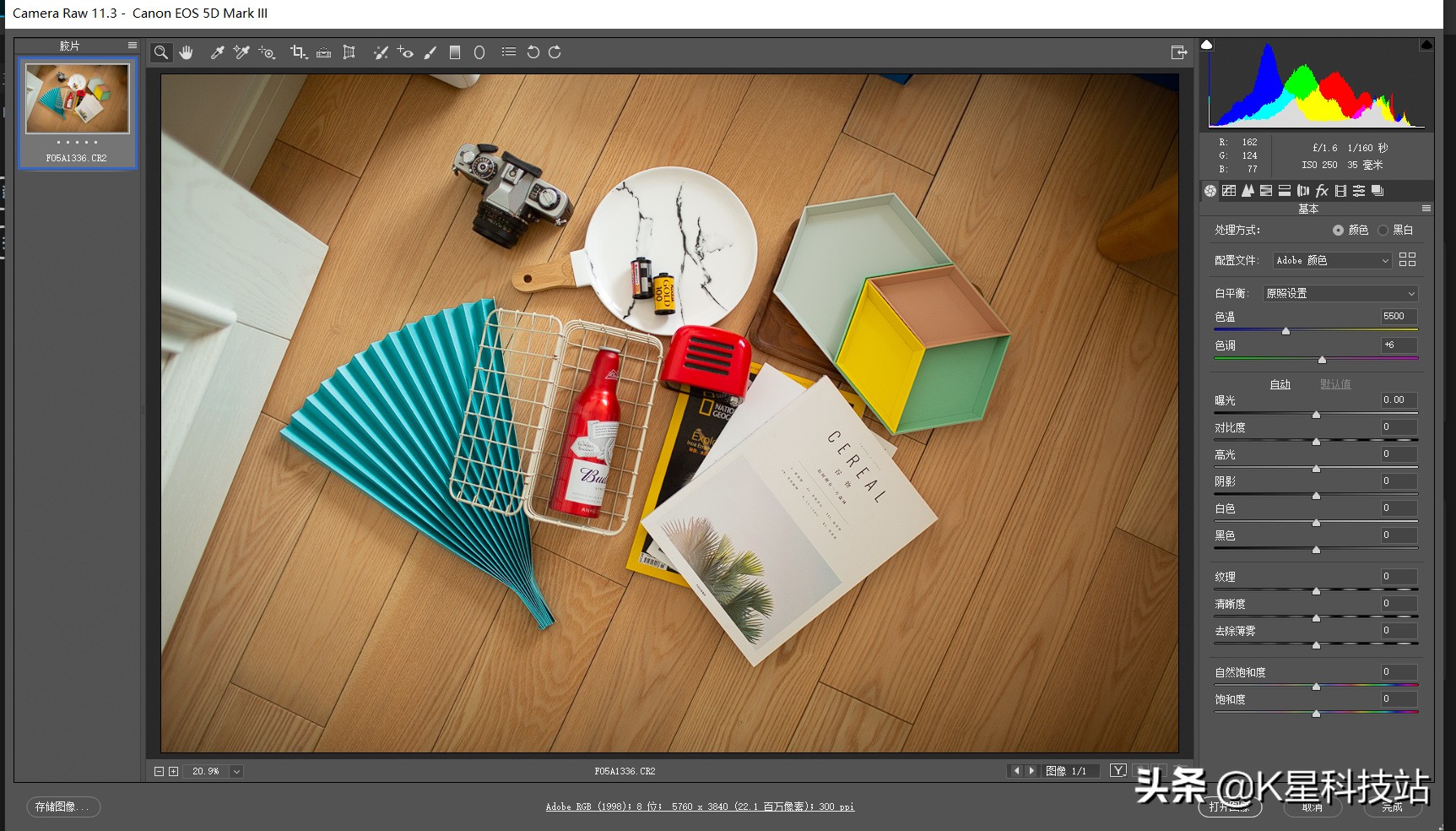Select the 颜色 treatment radio button
Viewport: 1456px width, 831px height.
tap(1338, 231)
